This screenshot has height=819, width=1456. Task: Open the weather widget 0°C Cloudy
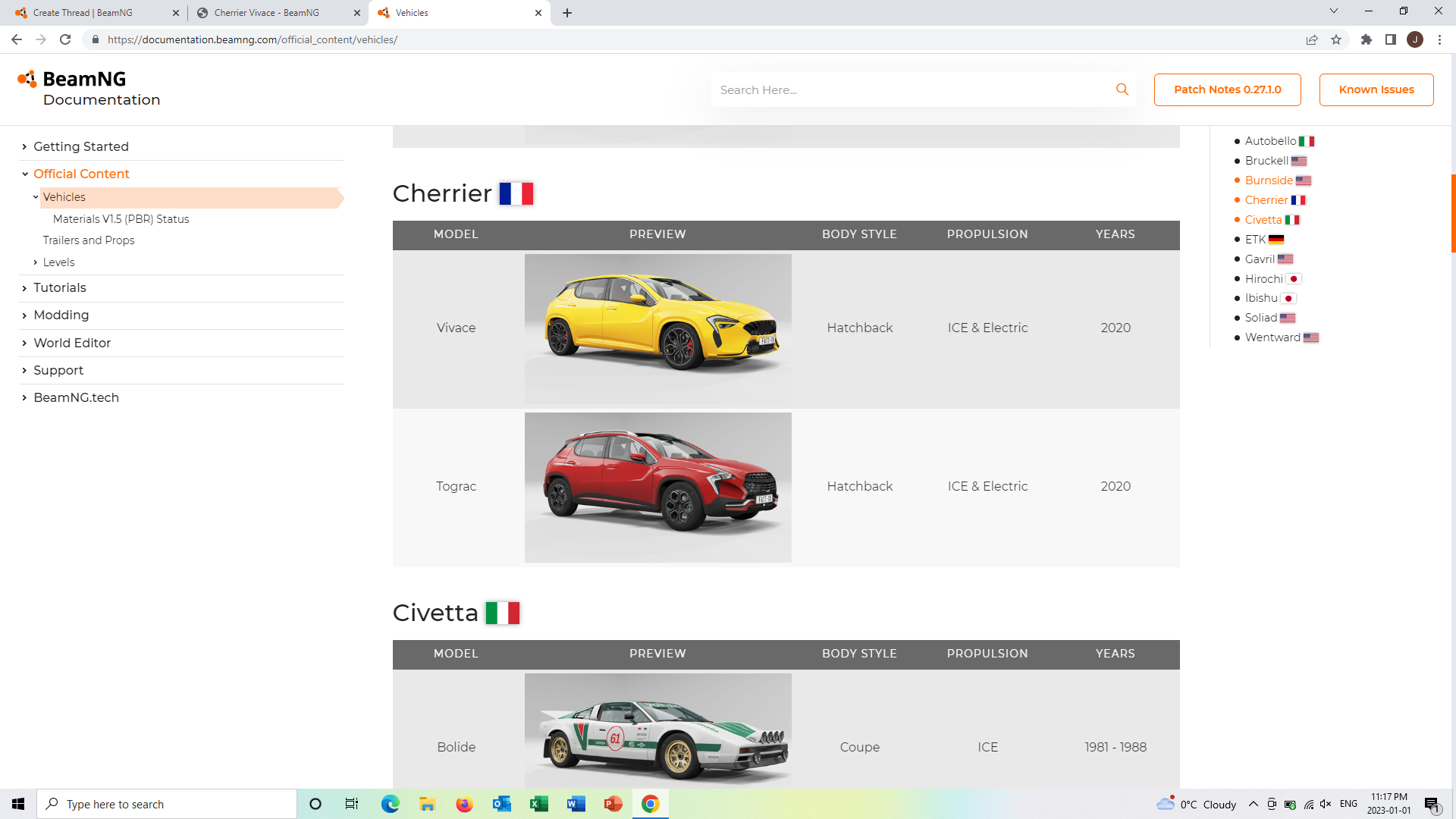1196,804
